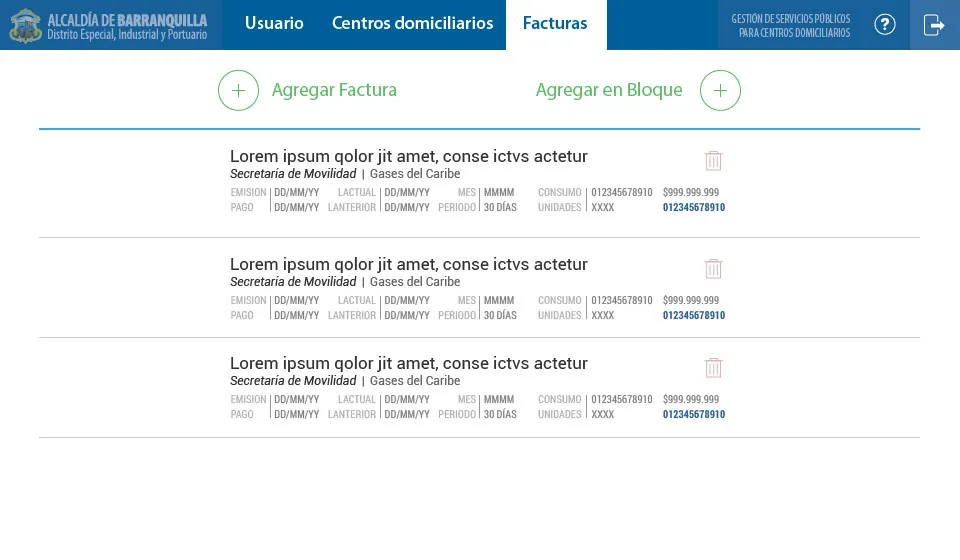The height and width of the screenshot is (560, 960).
Task: Click the header text Gestión de Servicios Públicos
Action: click(x=791, y=18)
